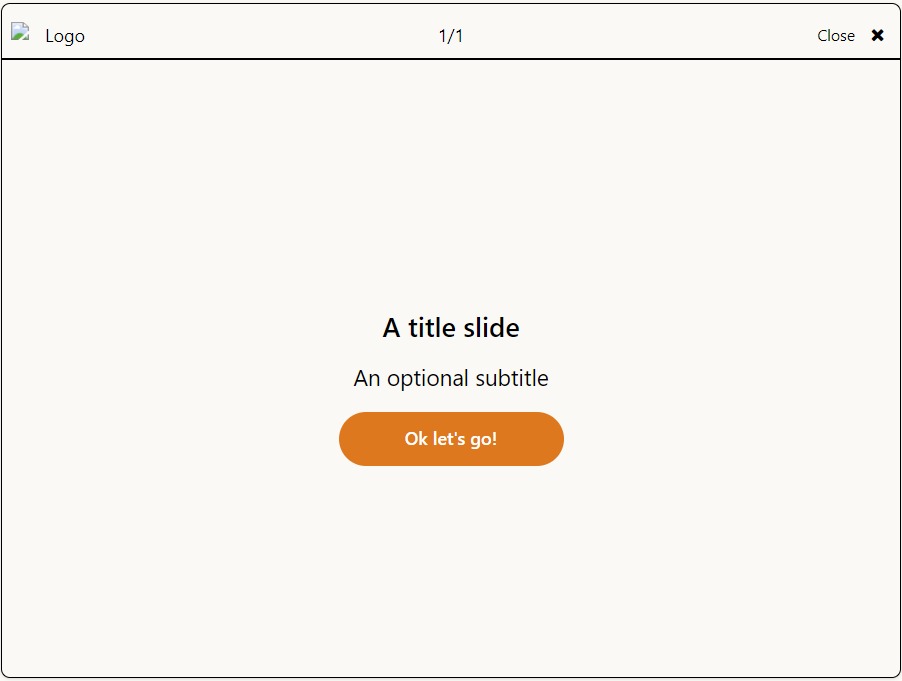The height and width of the screenshot is (681, 902).
Task: Close the slideshow via "Close" label
Action: [x=836, y=36]
